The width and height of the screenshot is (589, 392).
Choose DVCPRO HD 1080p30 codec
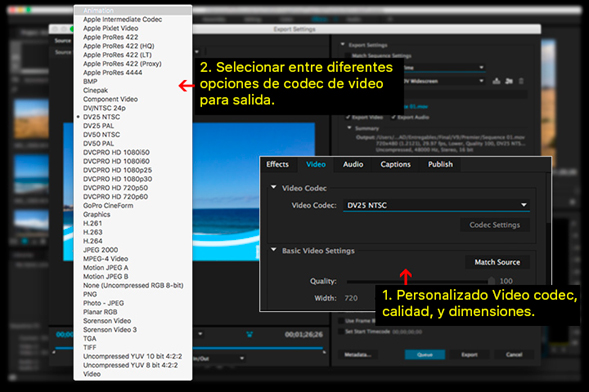(133, 179)
